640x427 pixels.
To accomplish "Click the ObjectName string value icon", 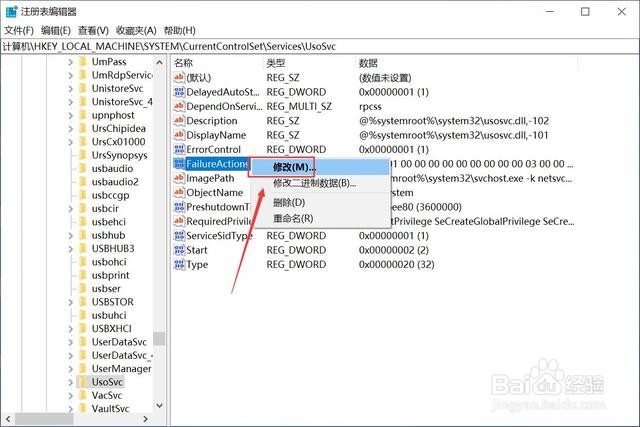I will [x=179, y=192].
